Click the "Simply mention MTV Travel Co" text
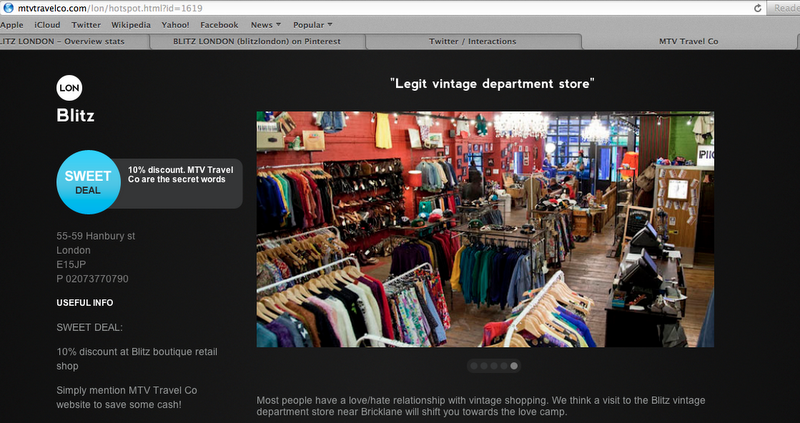The width and height of the screenshot is (800, 423). click(x=127, y=397)
